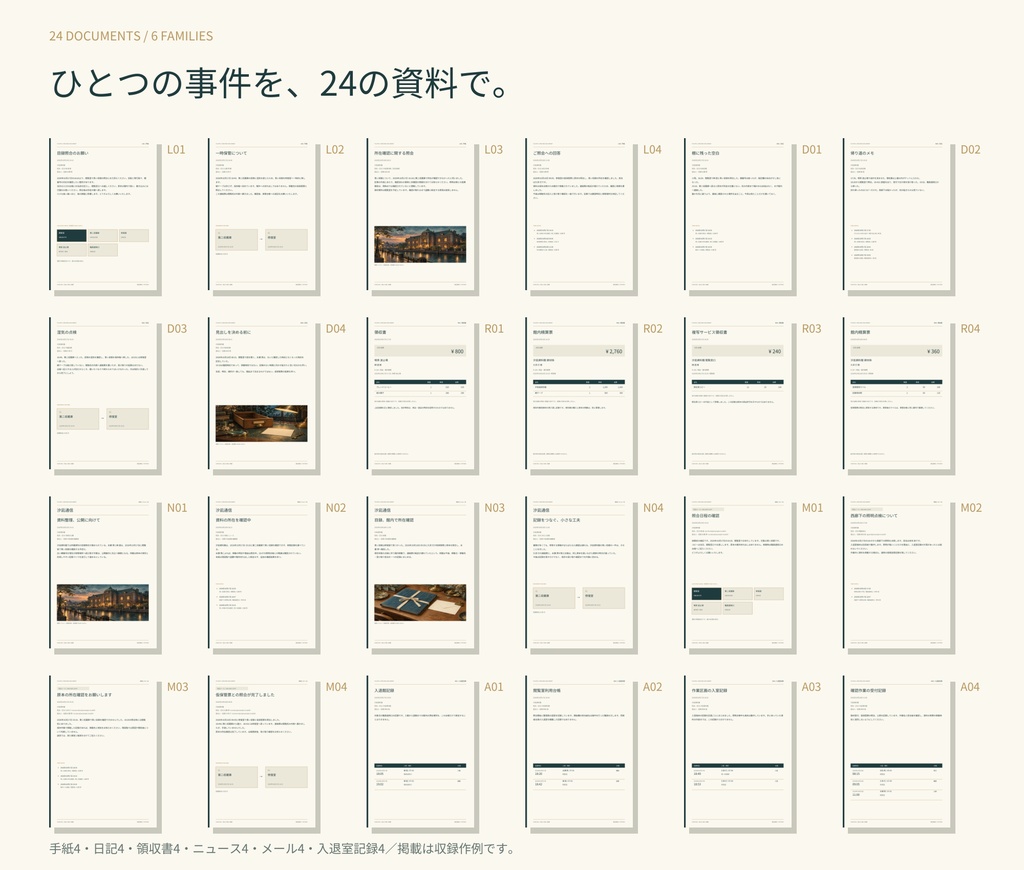This screenshot has height=870, width=1024.
Task: Click the M02 label text
Action: 971,508
